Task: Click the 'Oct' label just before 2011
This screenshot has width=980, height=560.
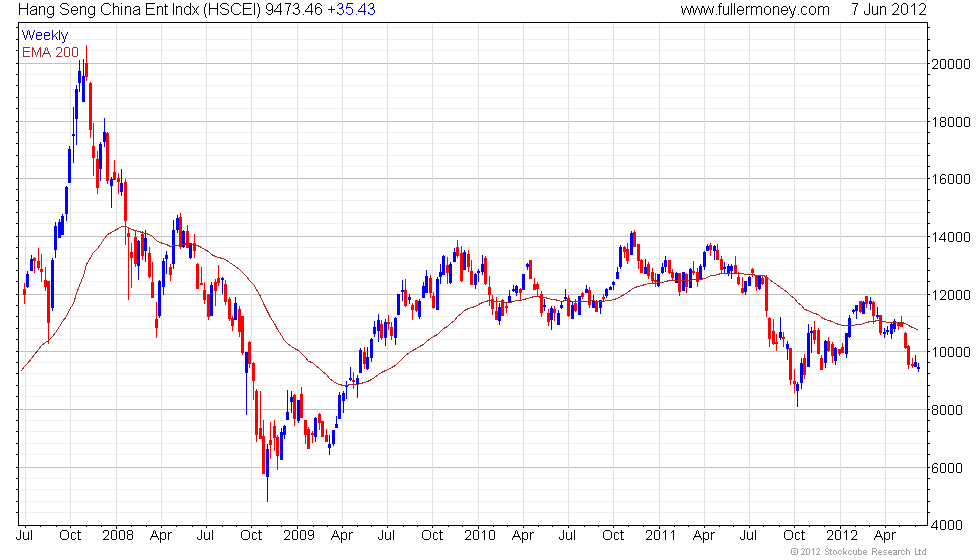Action: point(613,536)
